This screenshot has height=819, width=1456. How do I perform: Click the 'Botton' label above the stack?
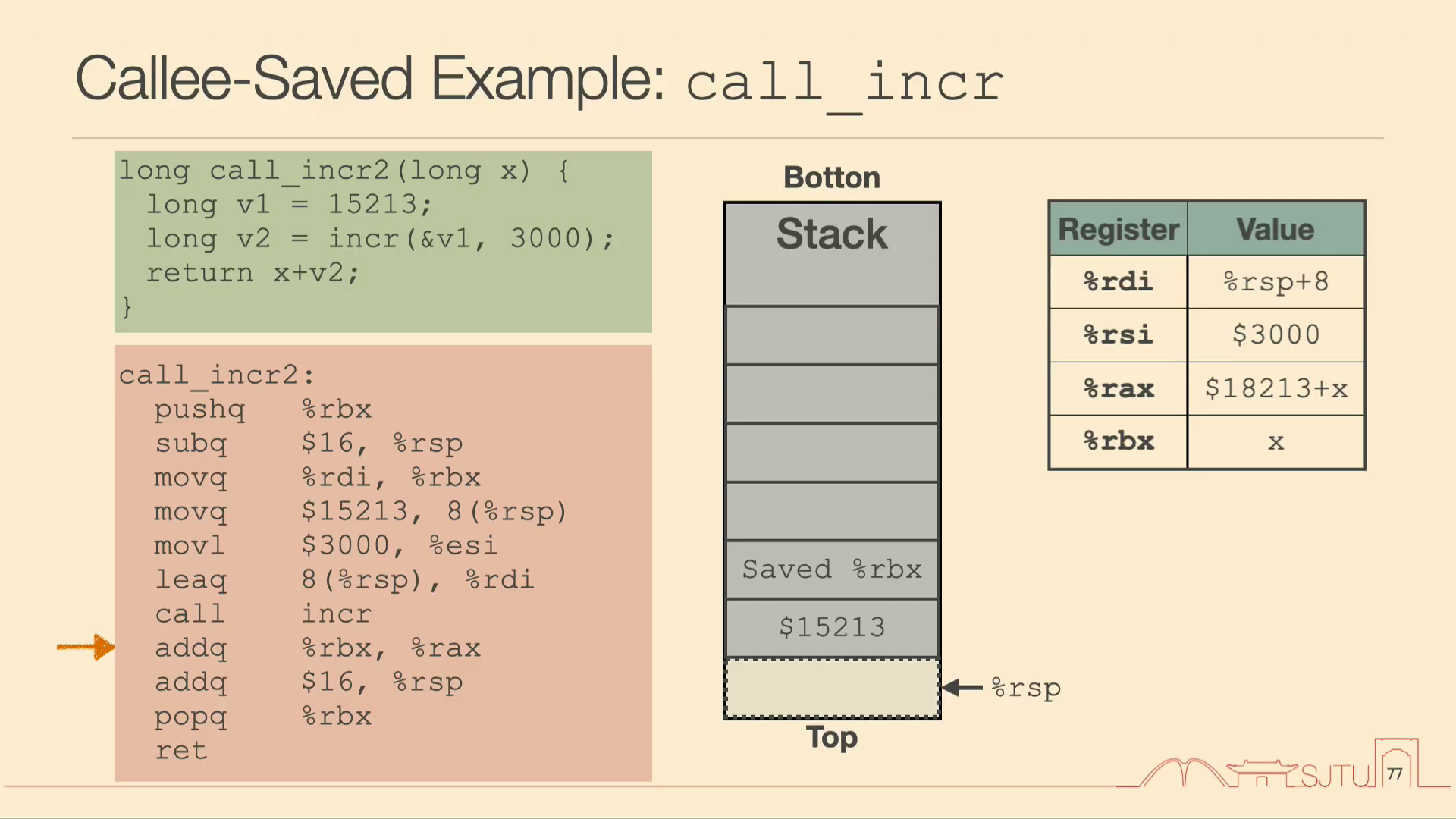[x=832, y=177]
